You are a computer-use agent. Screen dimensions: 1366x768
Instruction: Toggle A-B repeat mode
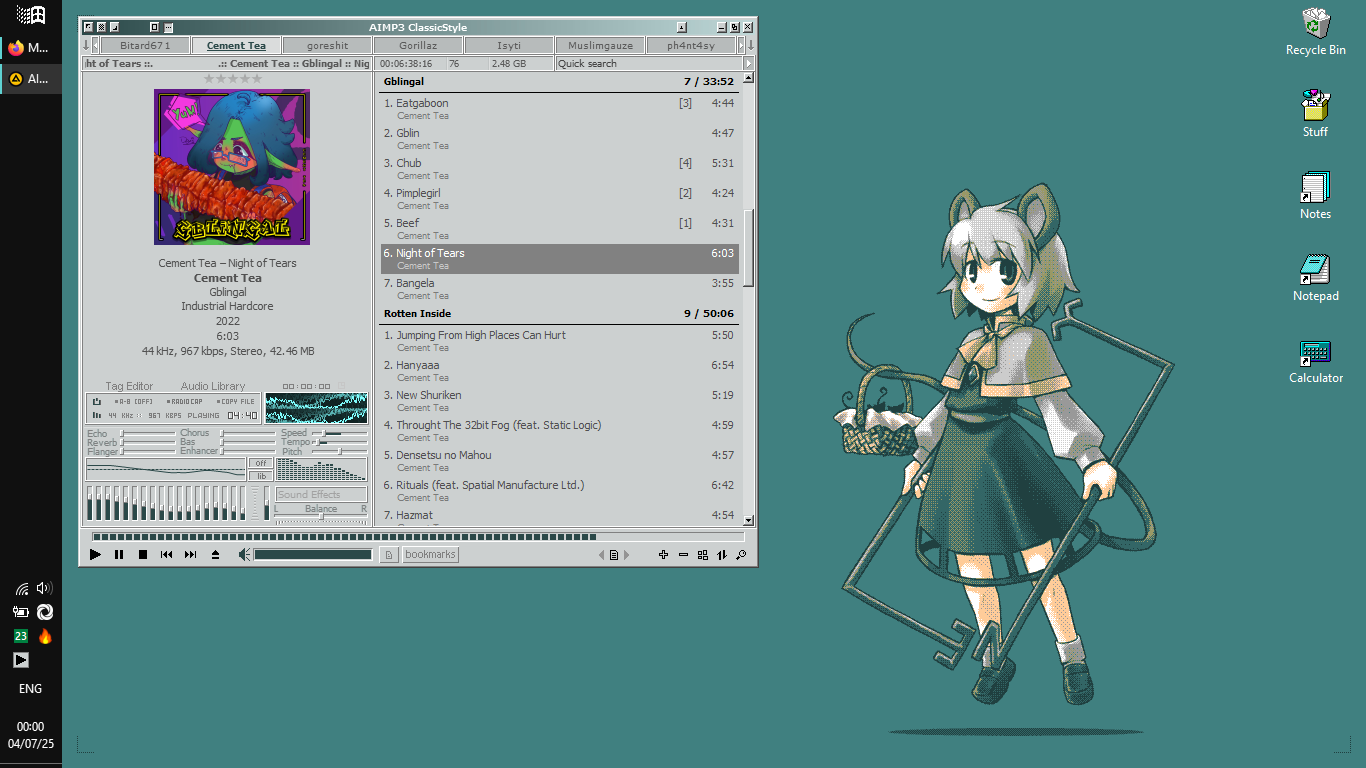click(x=134, y=401)
